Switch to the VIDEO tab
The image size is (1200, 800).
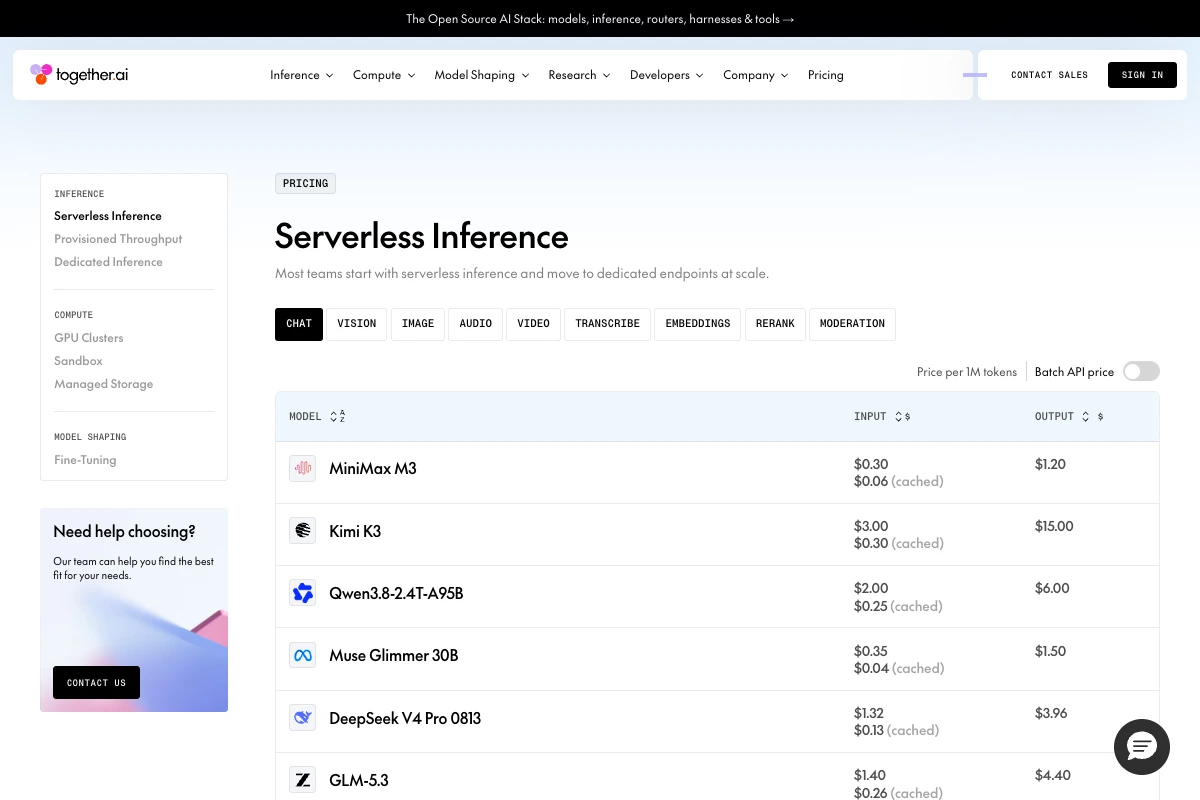[534, 324]
